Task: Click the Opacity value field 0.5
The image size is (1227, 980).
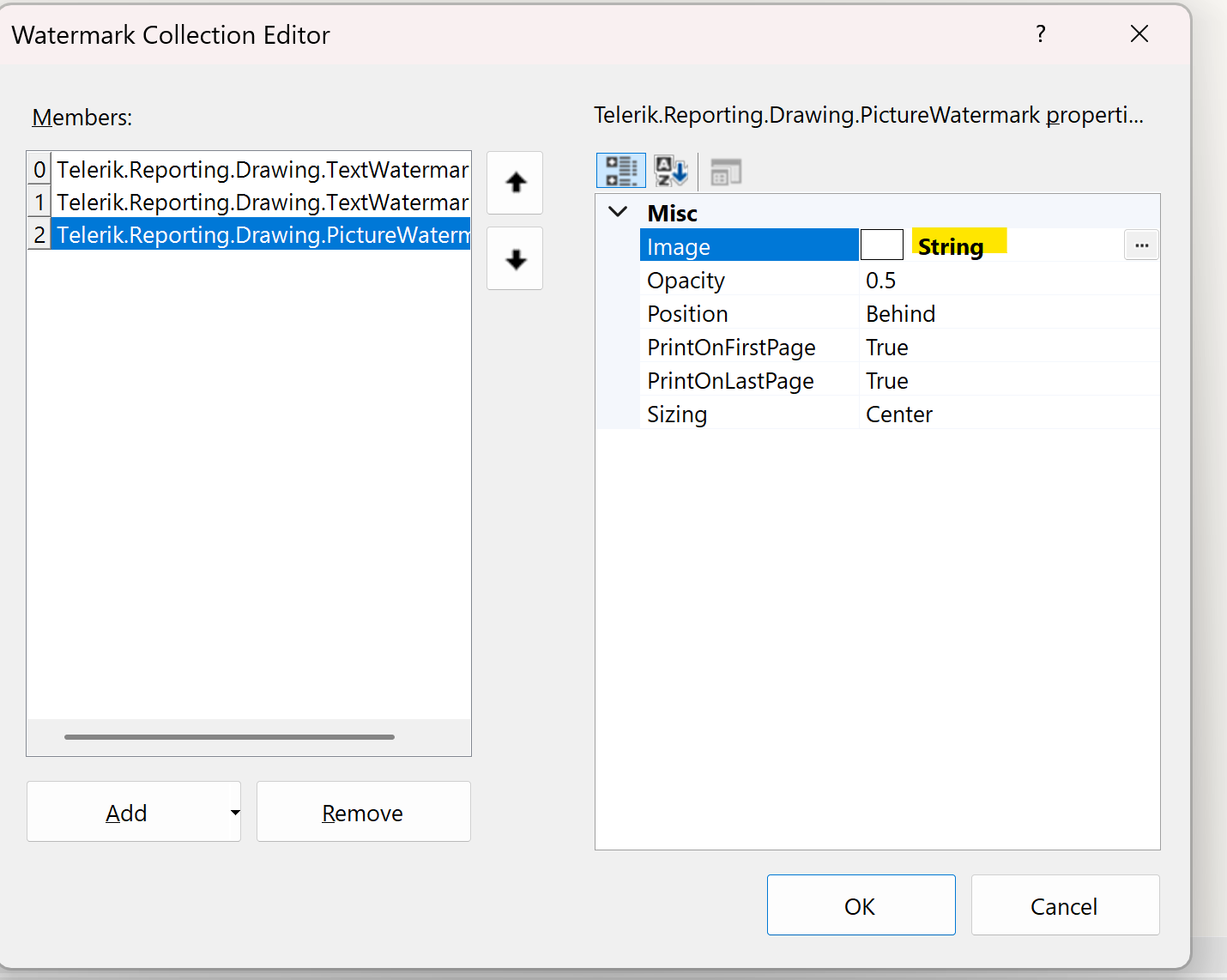Action: (880, 281)
